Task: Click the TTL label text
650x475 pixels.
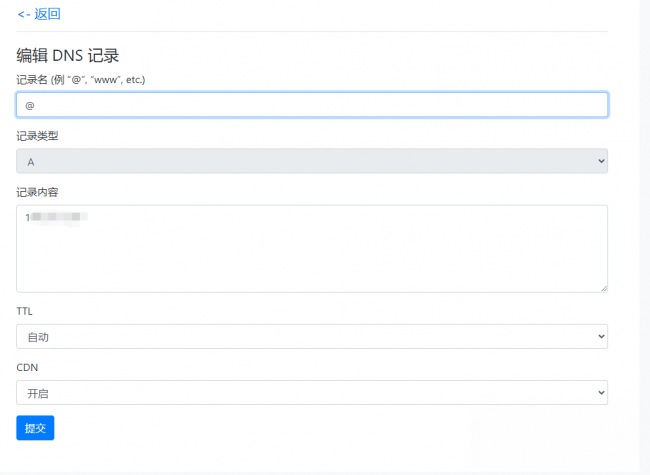Action: click(x=24, y=311)
